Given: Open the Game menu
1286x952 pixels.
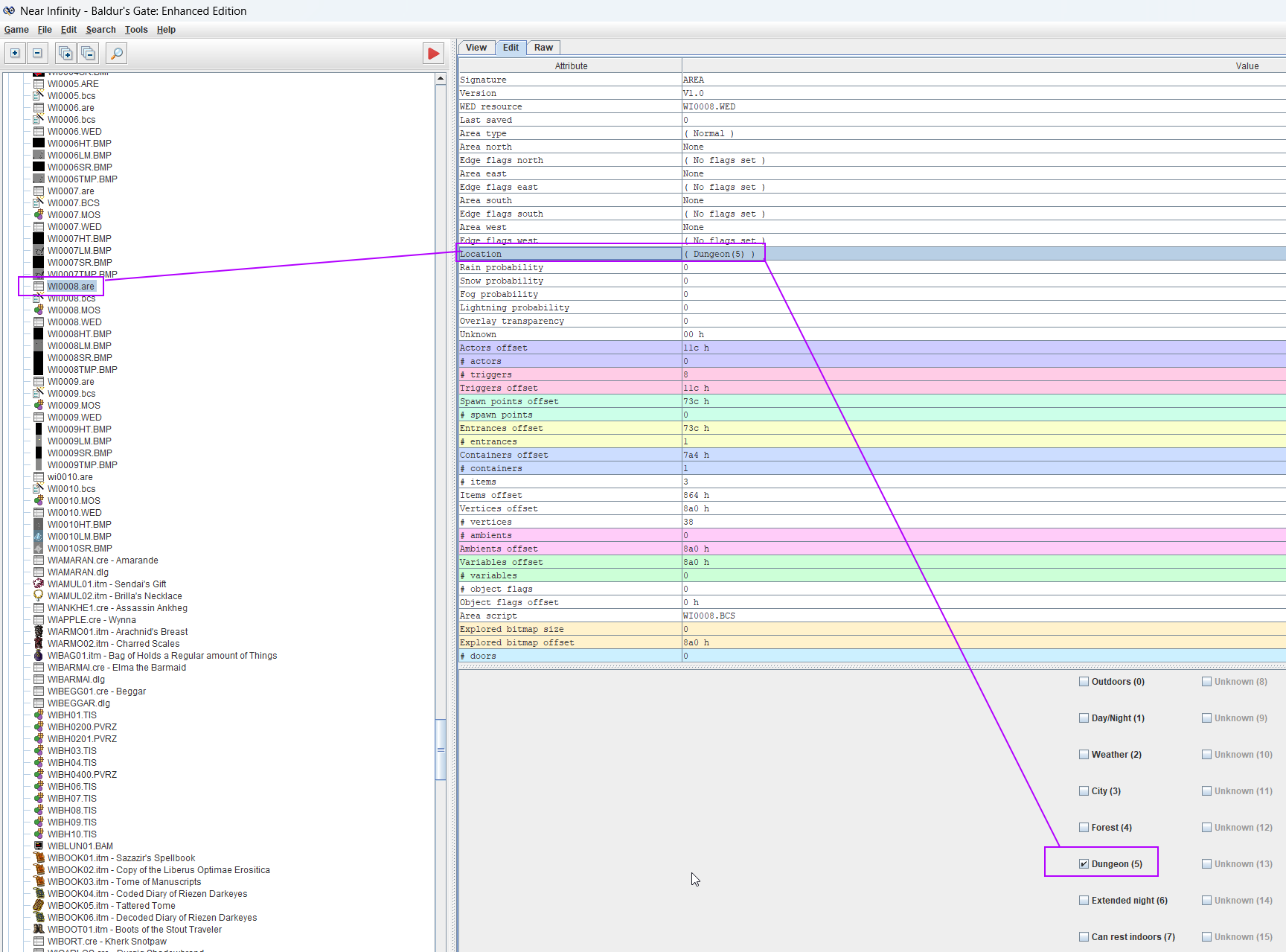Looking at the screenshot, I should [x=16, y=30].
